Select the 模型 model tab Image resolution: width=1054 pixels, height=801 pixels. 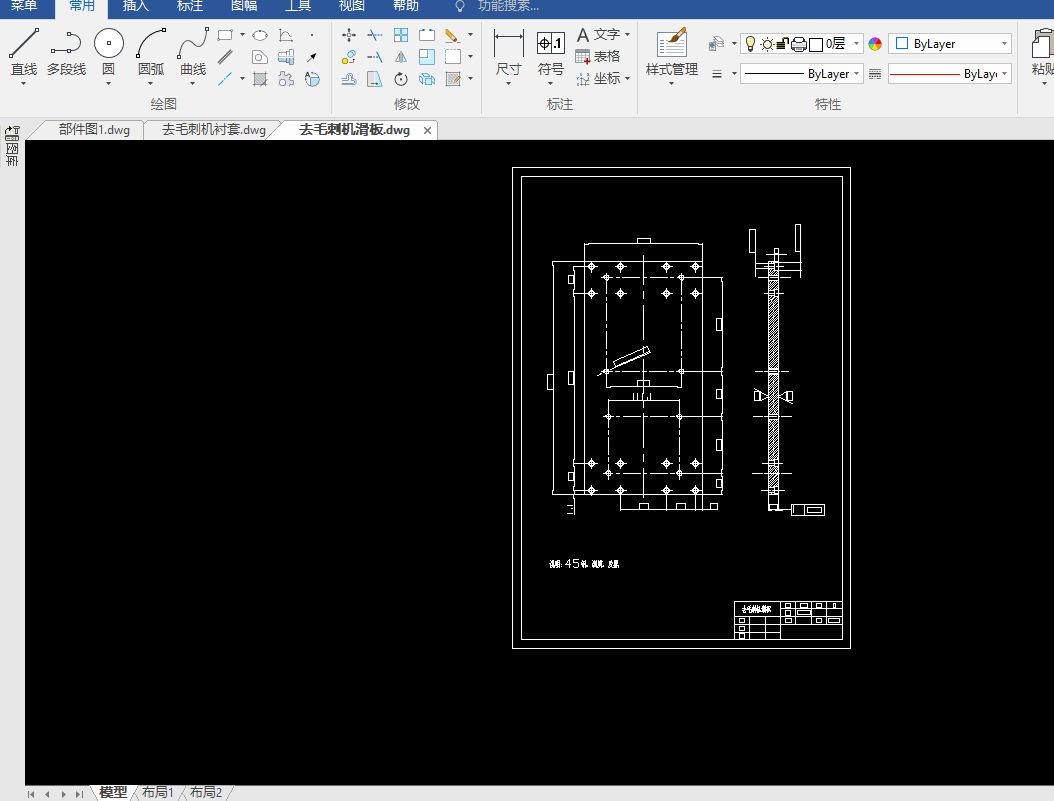pyautogui.click(x=113, y=793)
